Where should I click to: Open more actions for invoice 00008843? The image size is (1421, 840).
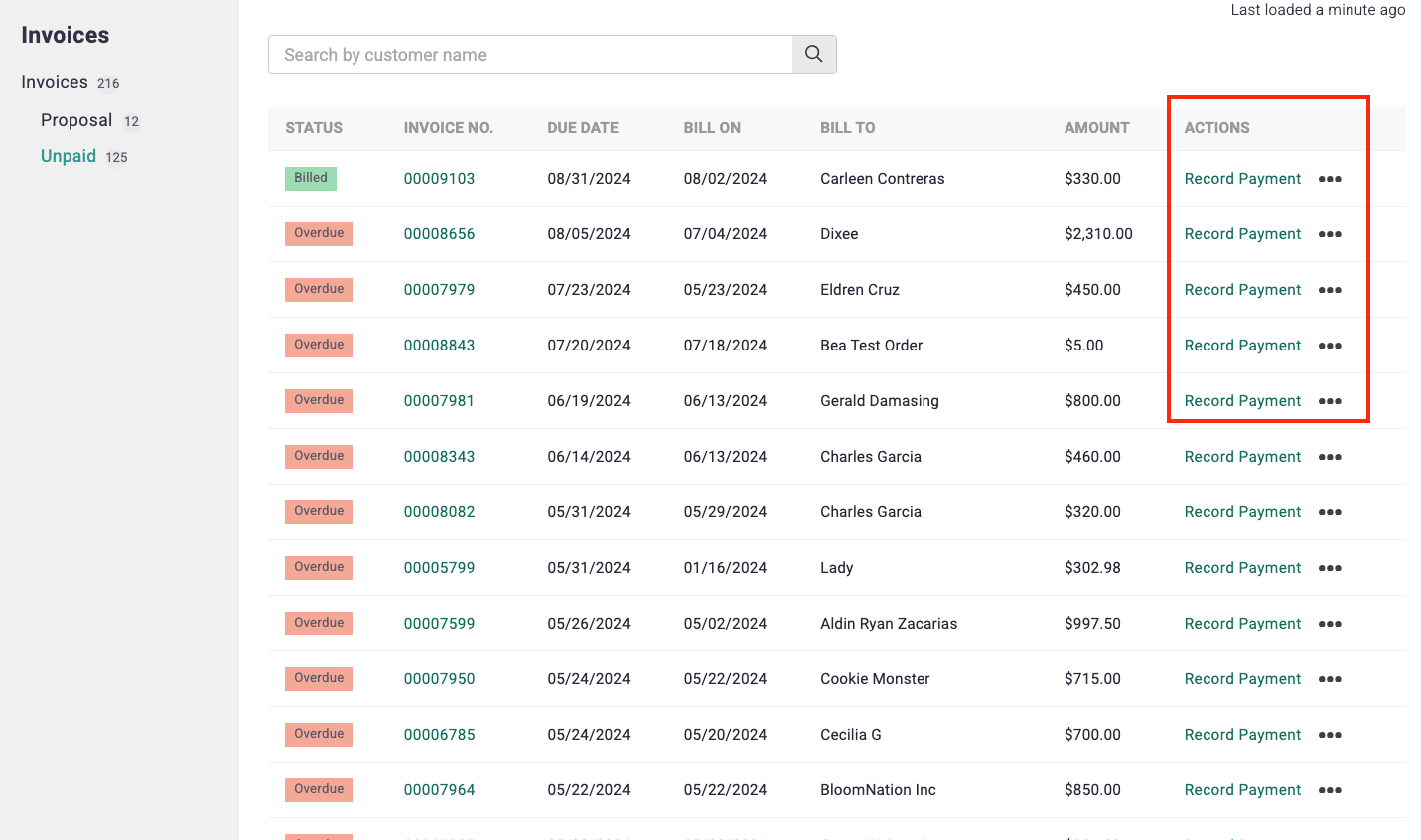click(x=1330, y=346)
